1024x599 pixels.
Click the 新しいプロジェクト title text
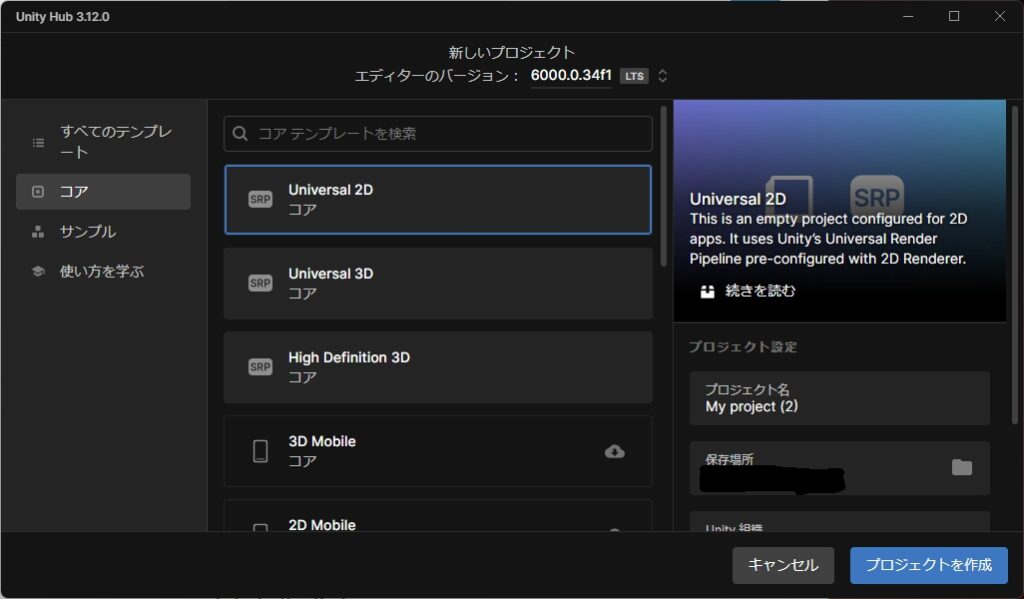(x=511, y=52)
